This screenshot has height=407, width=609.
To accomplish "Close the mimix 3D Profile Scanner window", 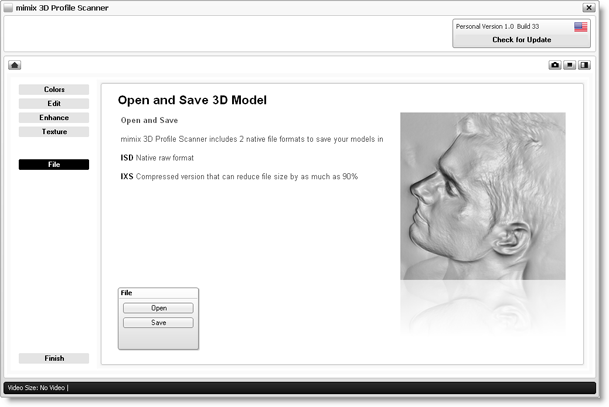I will point(589,7).
